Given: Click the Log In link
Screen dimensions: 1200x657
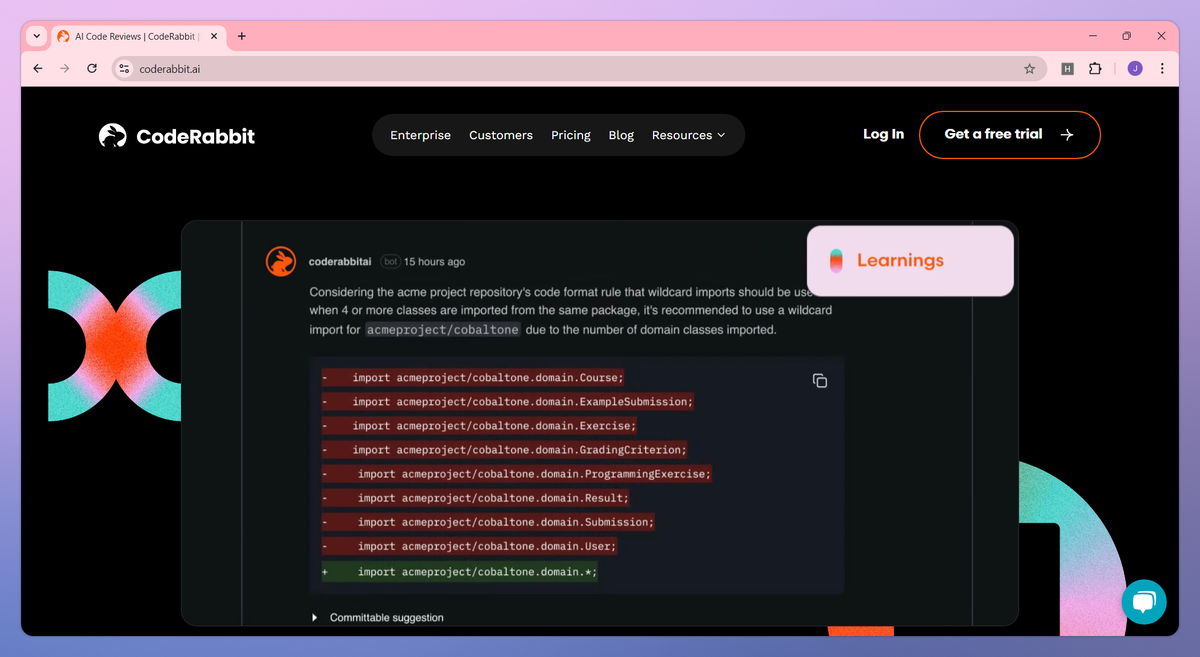Looking at the screenshot, I should (883, 134).
